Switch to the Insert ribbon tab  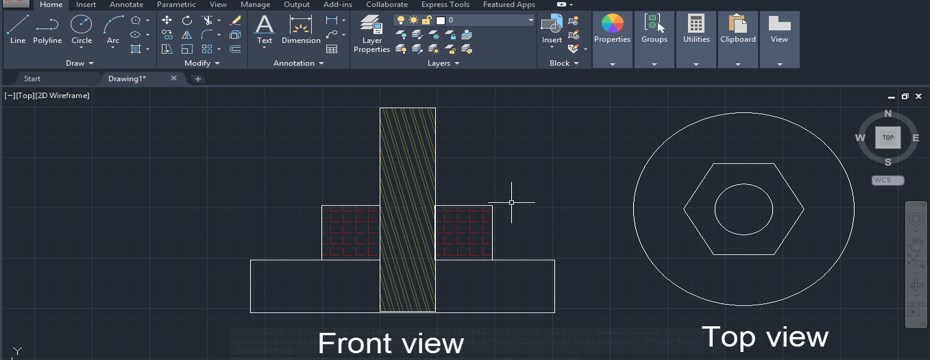click(86, 5)
